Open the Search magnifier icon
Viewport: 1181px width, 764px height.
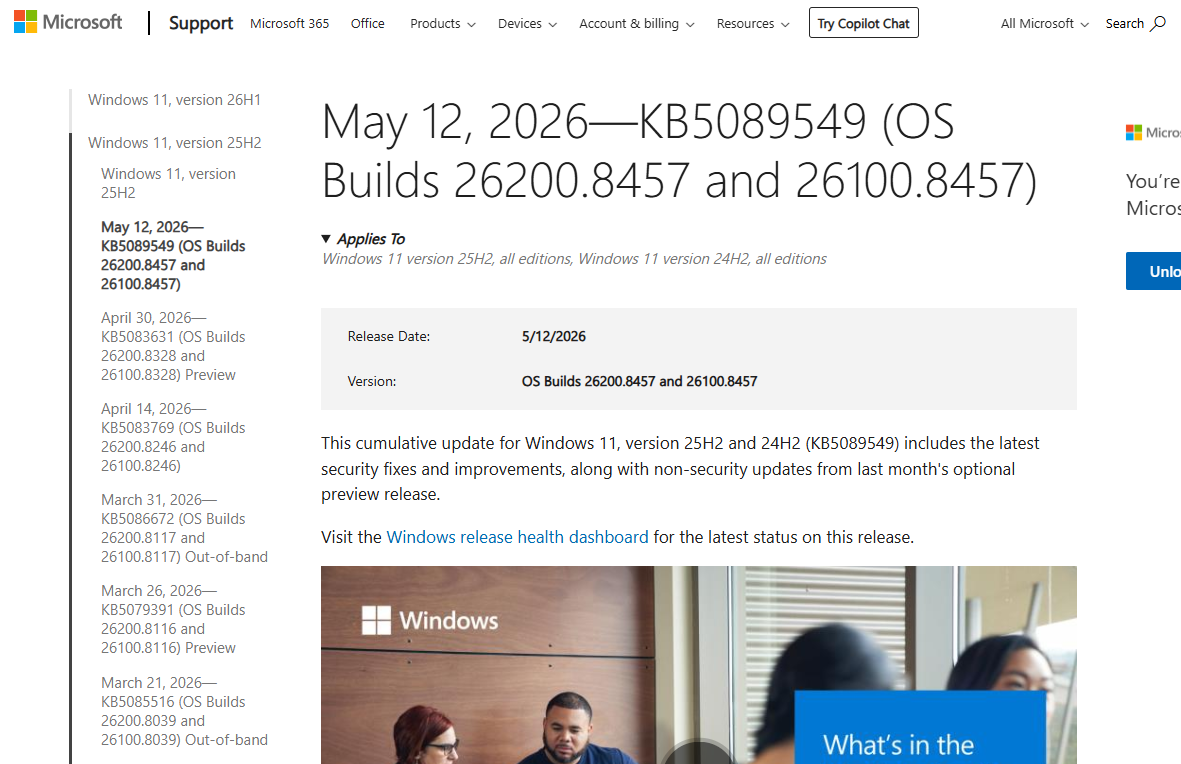tap(1158, 23)
